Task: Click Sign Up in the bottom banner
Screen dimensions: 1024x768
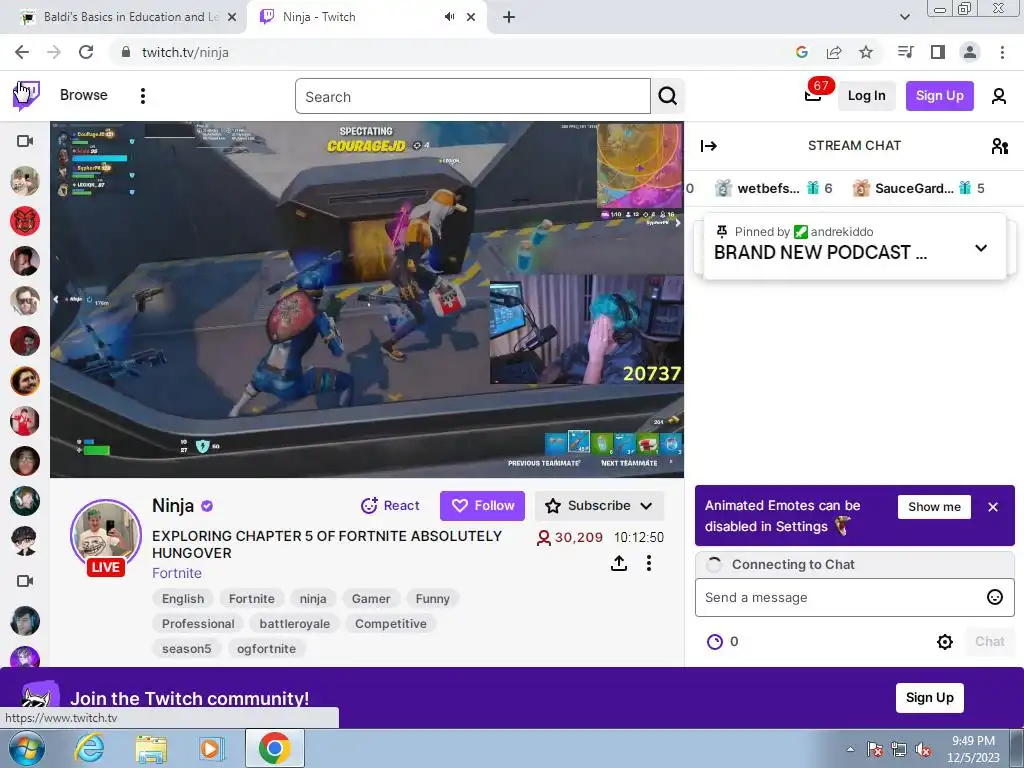Action: tap(929, 697)
